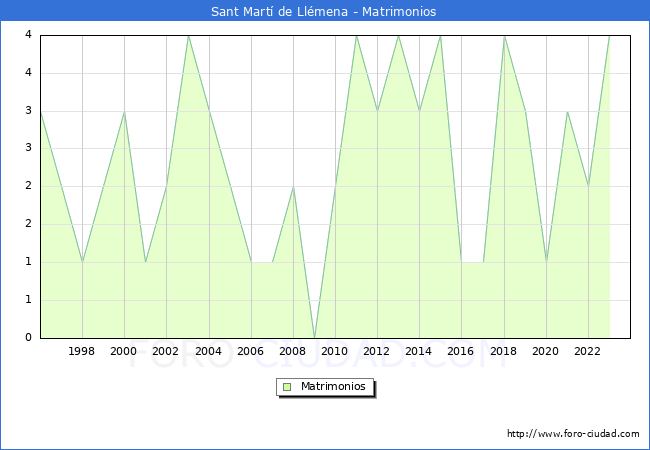
Task: Click the chart peak at year 2015
Action: click(440, 36)
